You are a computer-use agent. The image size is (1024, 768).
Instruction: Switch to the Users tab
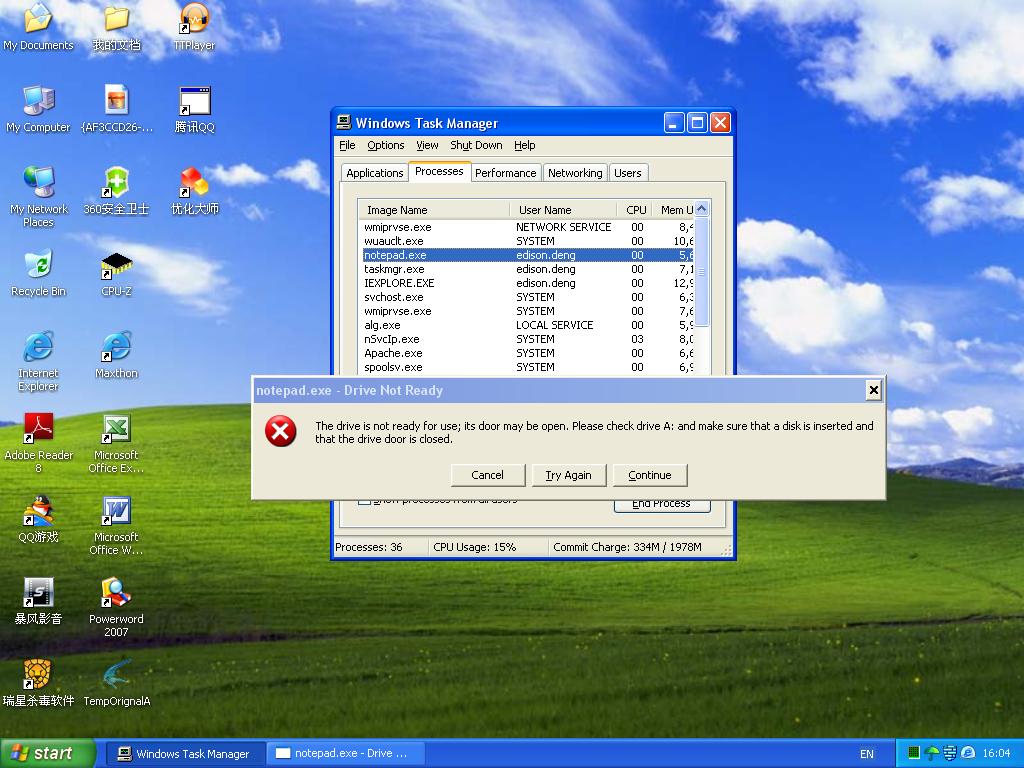(628, 173)
